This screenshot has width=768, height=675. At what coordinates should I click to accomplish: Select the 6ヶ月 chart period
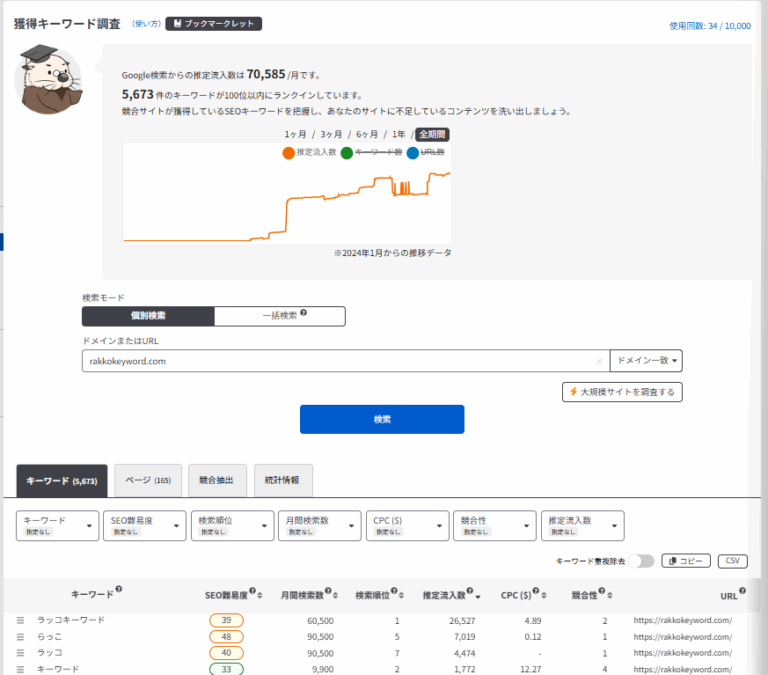pyautogui.click(x=367, y=134)
